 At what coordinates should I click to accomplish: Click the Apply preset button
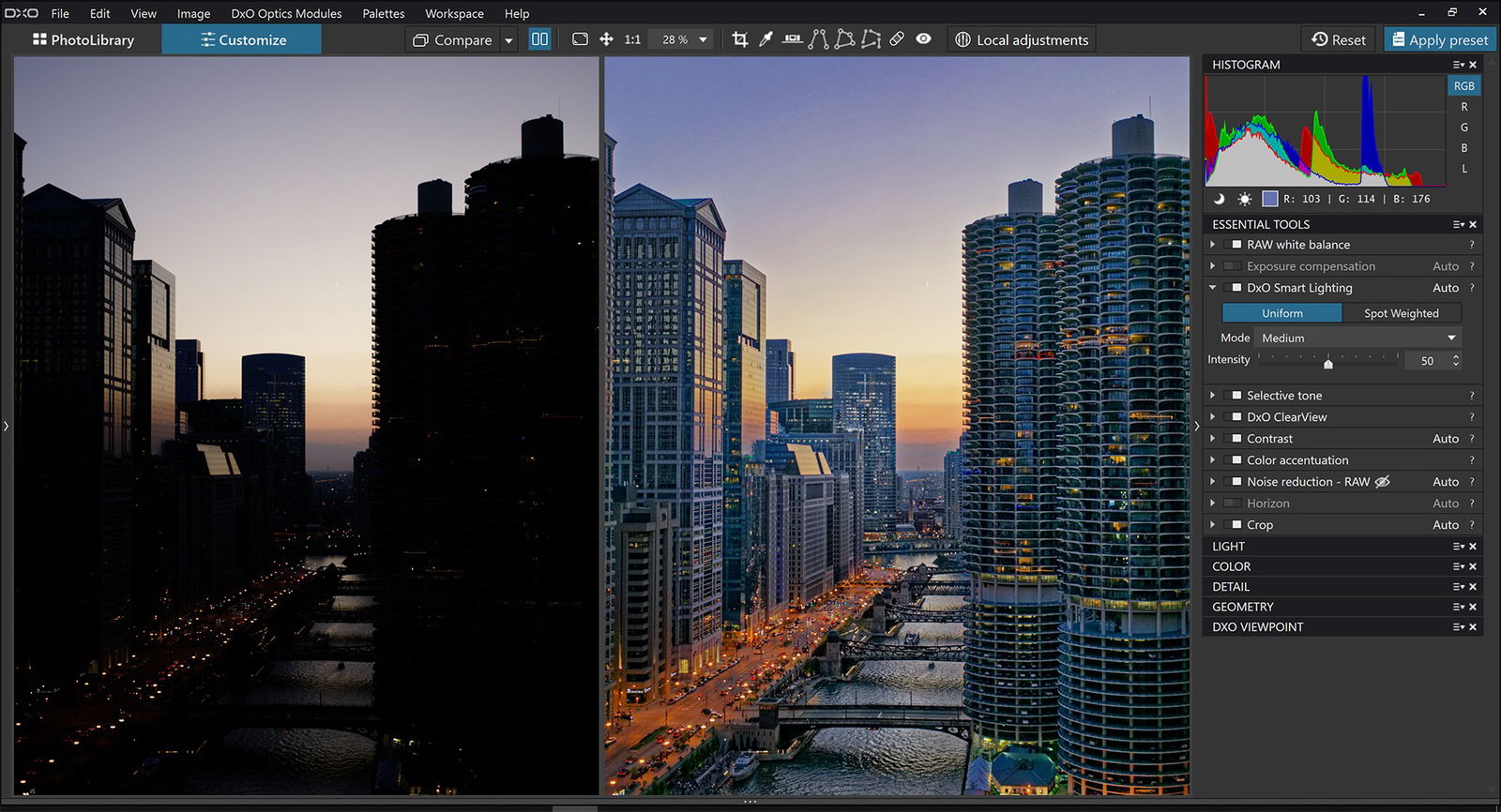click(1439, 39)
